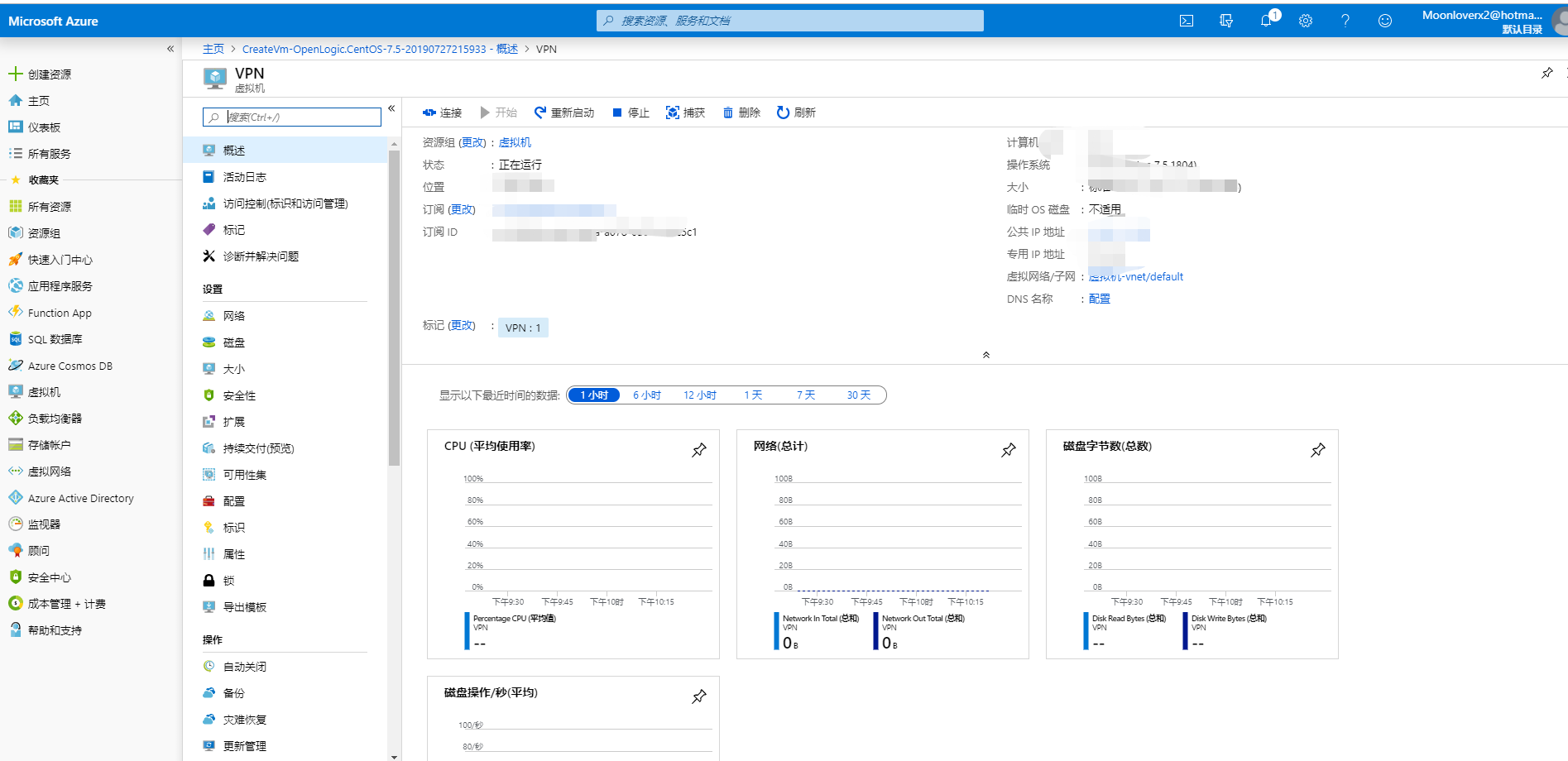Open directory and subscription filter icon
Image resolution: width=1568 pixels, height=761 pixels.
click(x=1226, y=21)
